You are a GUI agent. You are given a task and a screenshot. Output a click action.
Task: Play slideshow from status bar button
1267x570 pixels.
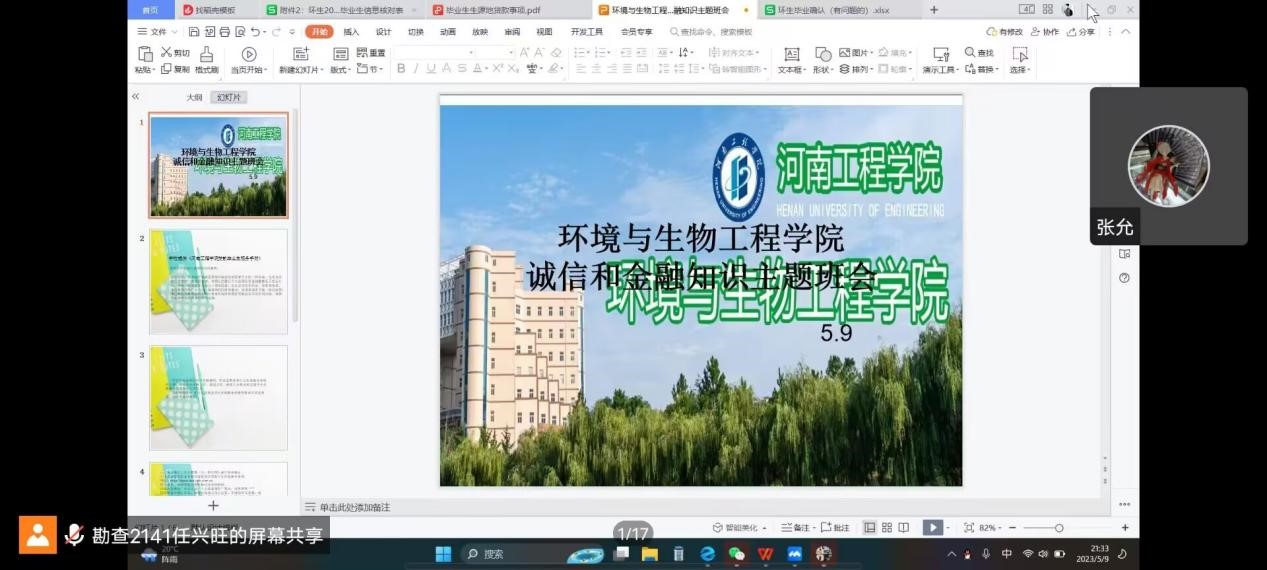coord(932,527)
